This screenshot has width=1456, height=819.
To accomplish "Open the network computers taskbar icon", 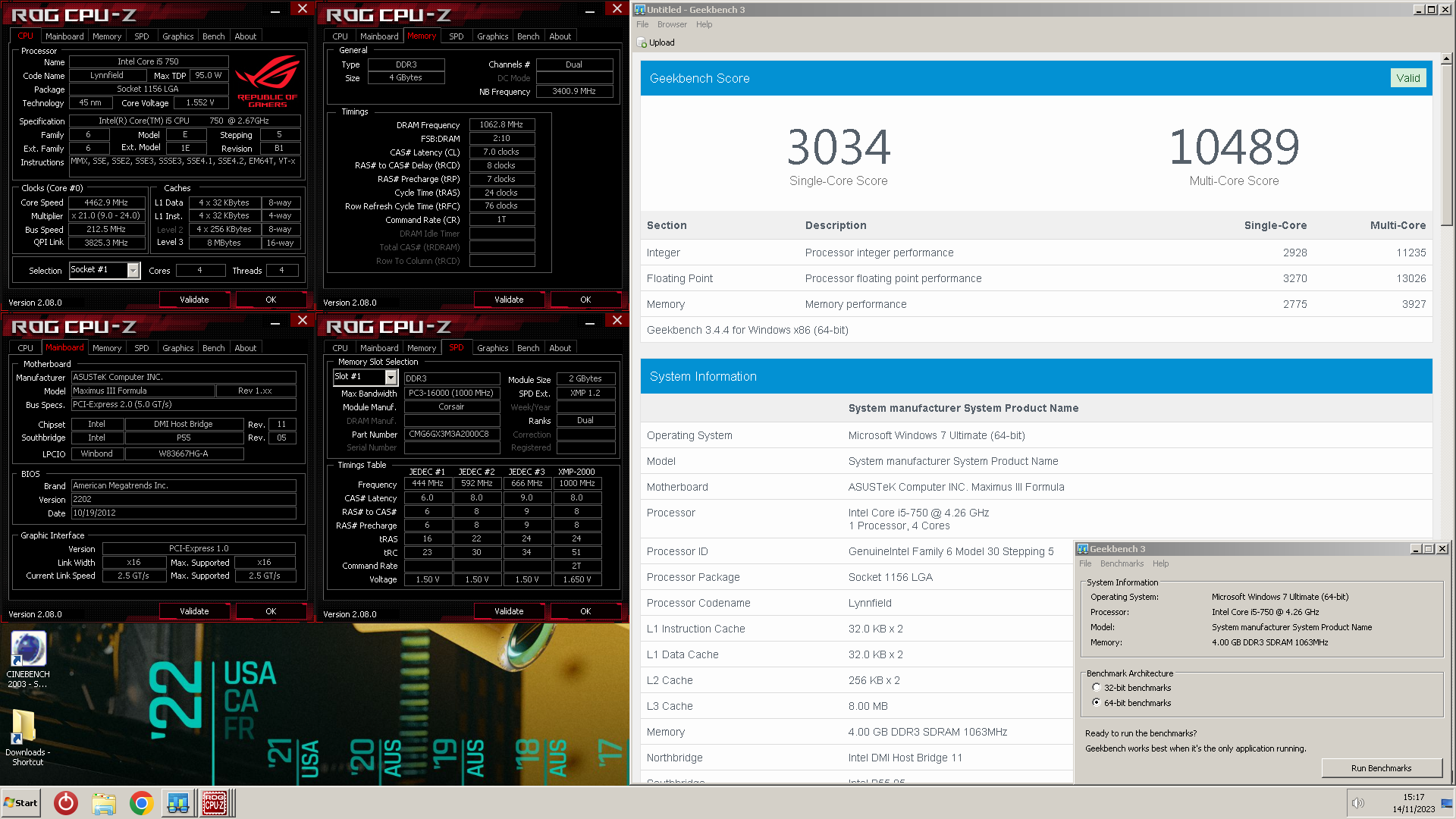I will click(x=178, y=803).
